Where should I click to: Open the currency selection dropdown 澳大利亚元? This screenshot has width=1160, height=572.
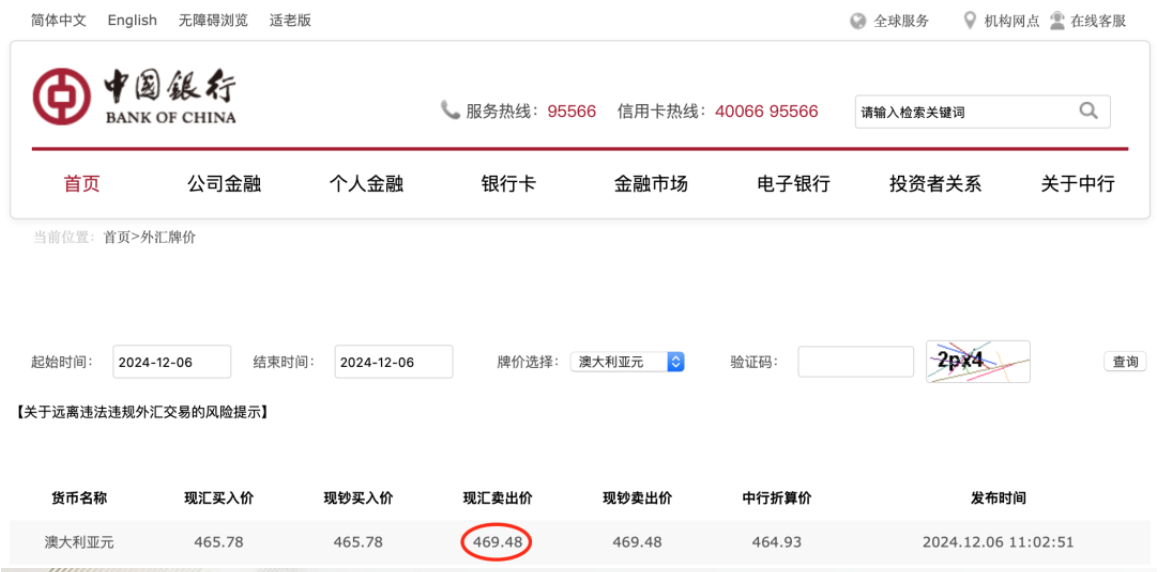point(626,362)
